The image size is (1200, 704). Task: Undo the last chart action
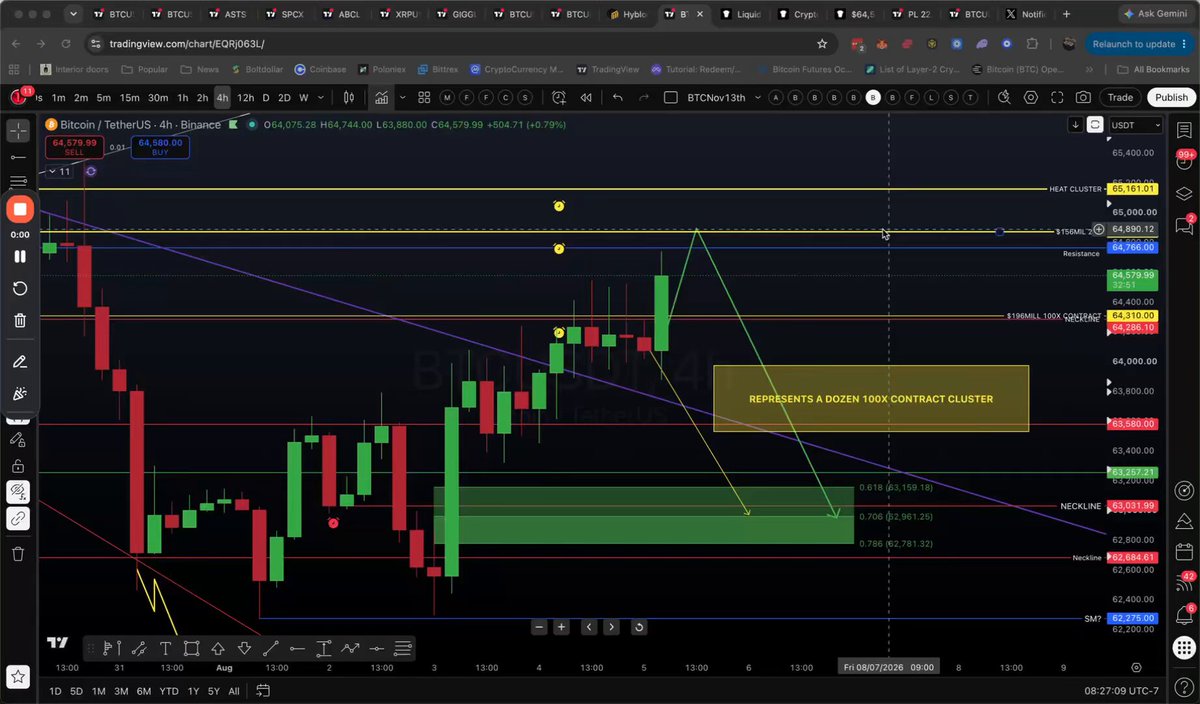(x=618, y=97)
